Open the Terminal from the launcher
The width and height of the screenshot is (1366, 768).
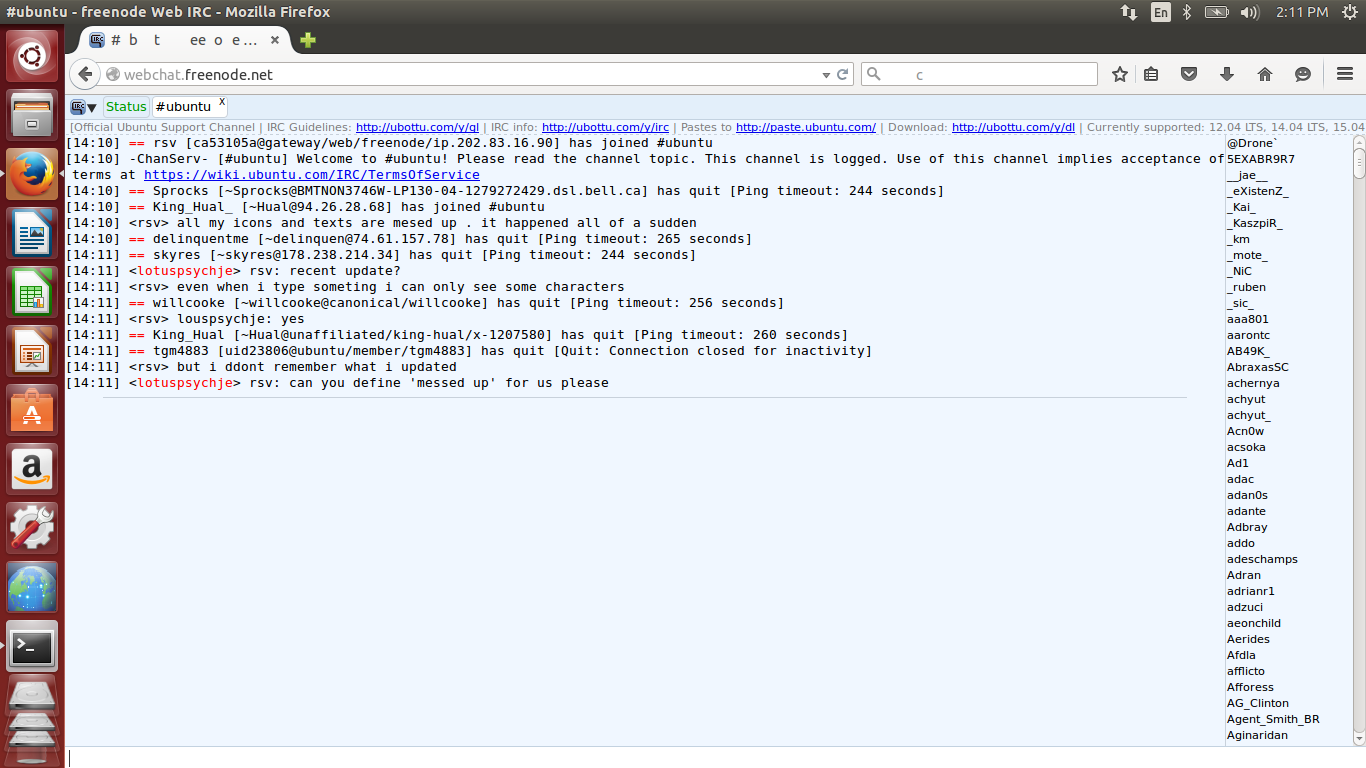click(33, 645)
